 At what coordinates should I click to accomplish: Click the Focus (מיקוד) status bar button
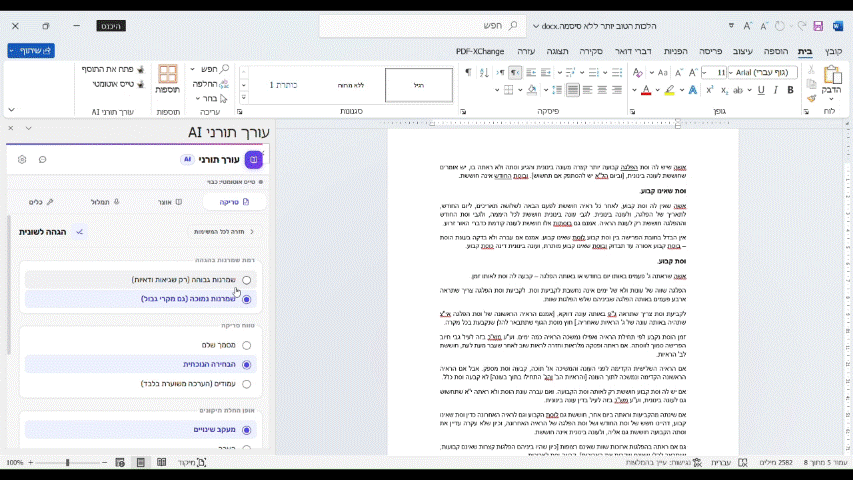[x=192, y=463]
